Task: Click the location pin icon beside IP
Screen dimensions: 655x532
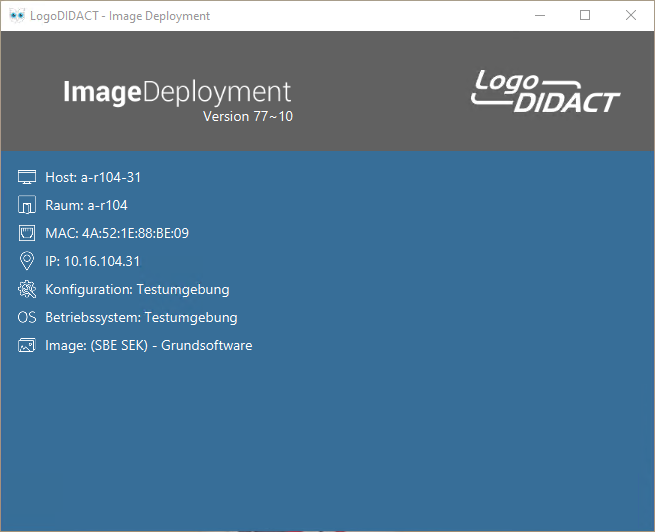Action: click(x=27, y=261)
